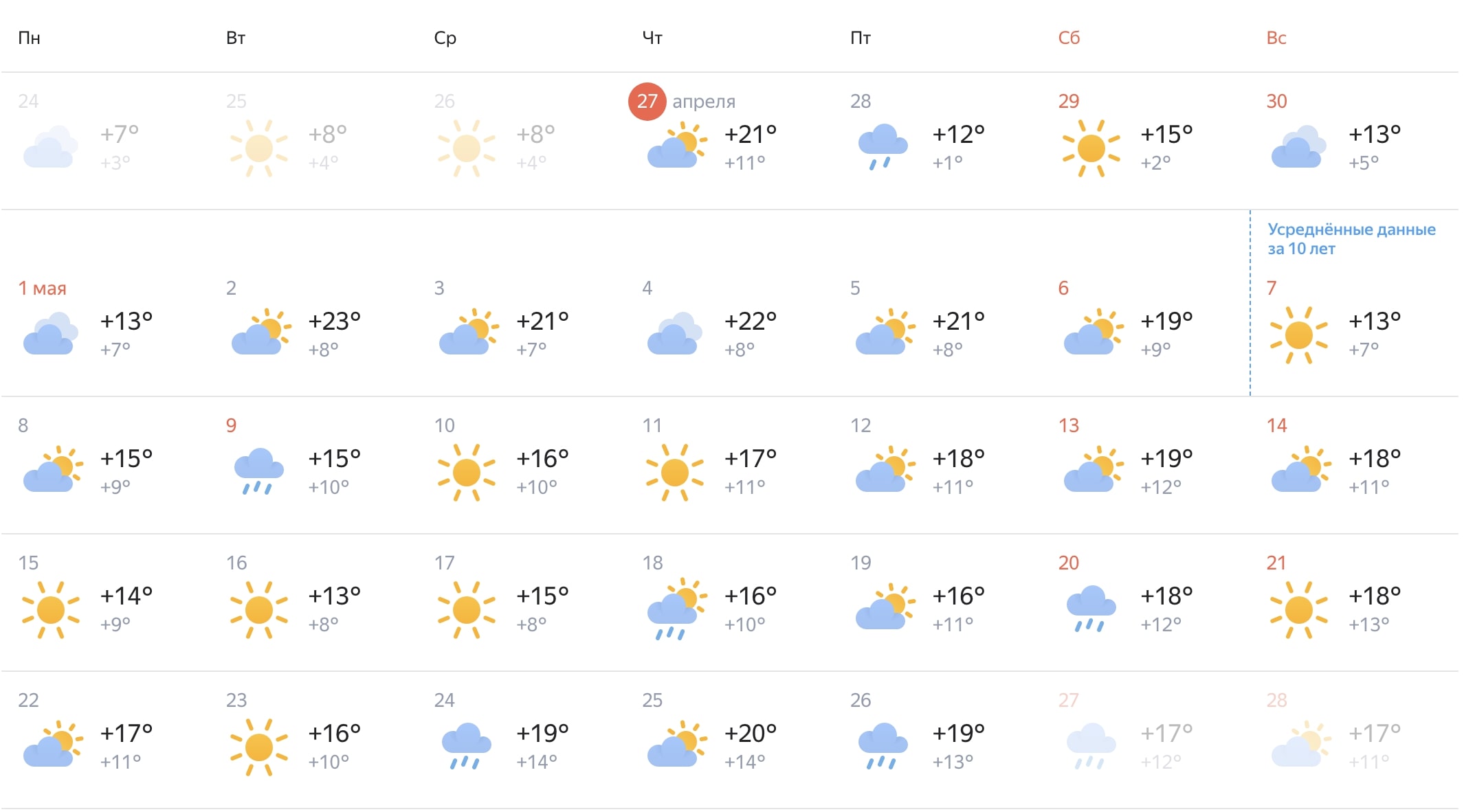Click the cloudy icon for 4 May
This screenshot has width=1464, height=812.
674,334
